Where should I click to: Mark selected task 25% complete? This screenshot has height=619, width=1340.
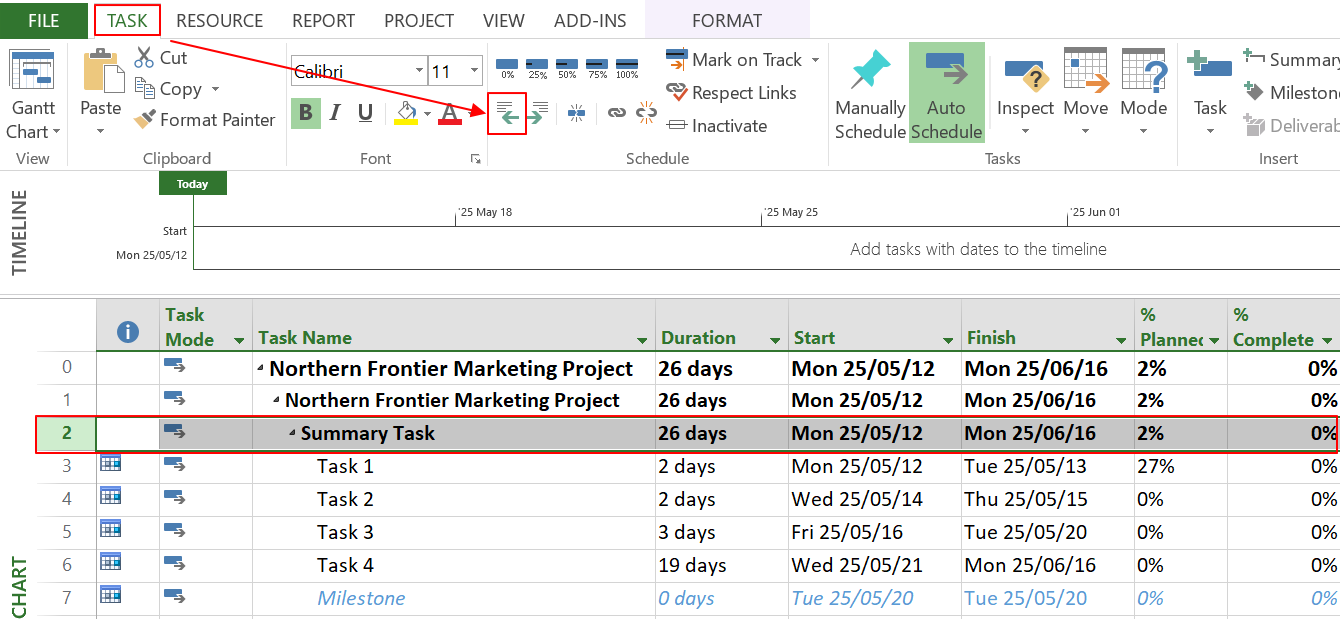[538, 67]
